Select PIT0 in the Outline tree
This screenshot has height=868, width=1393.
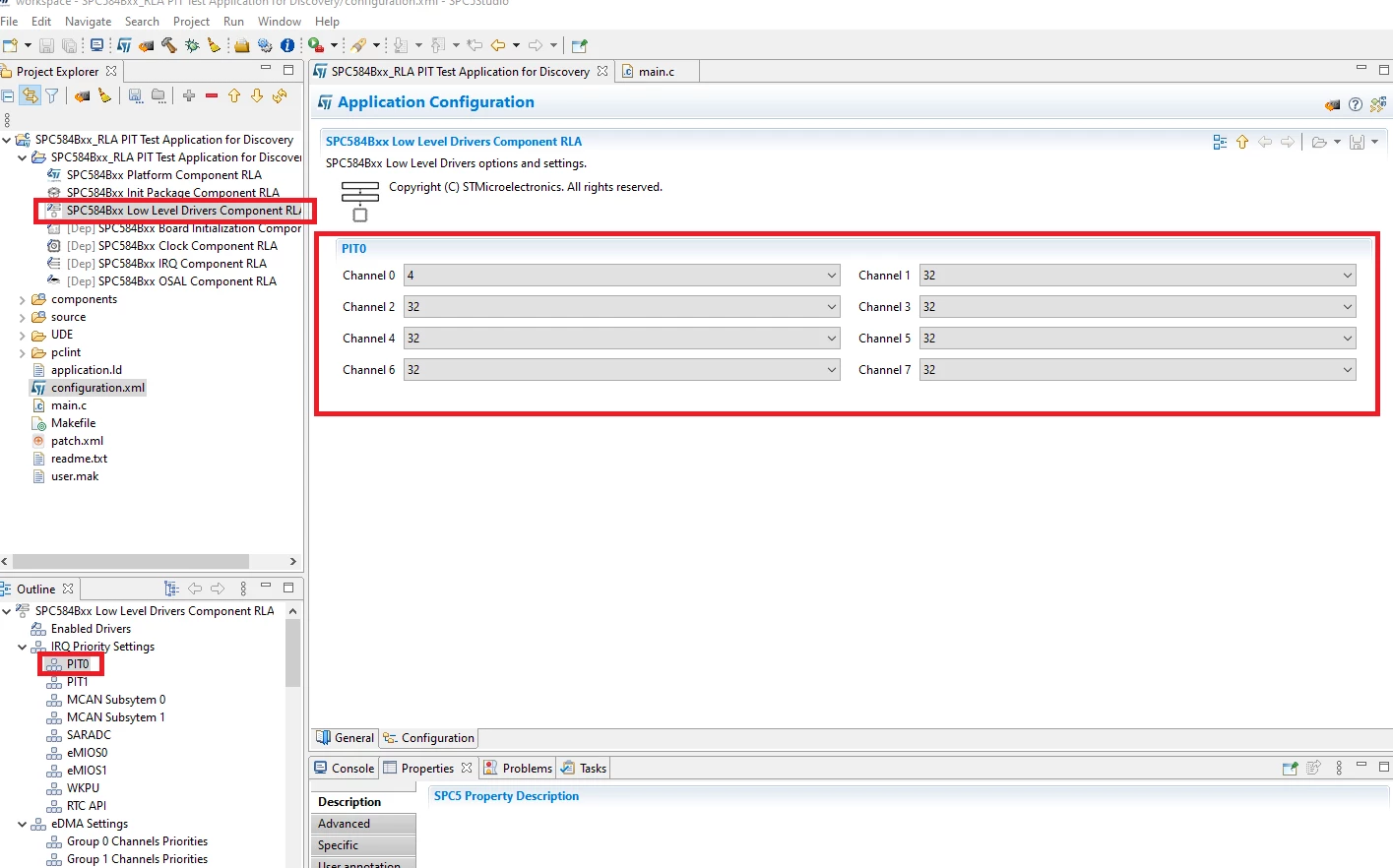click(78, 664)
